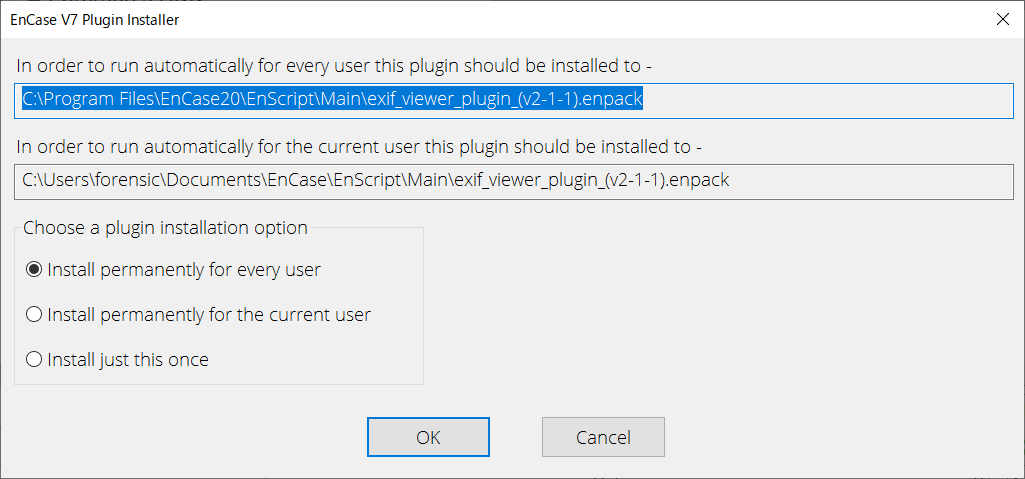Choose the current user radio button circle
Screen dimensions: 1025x479
[x=34, y=314]
